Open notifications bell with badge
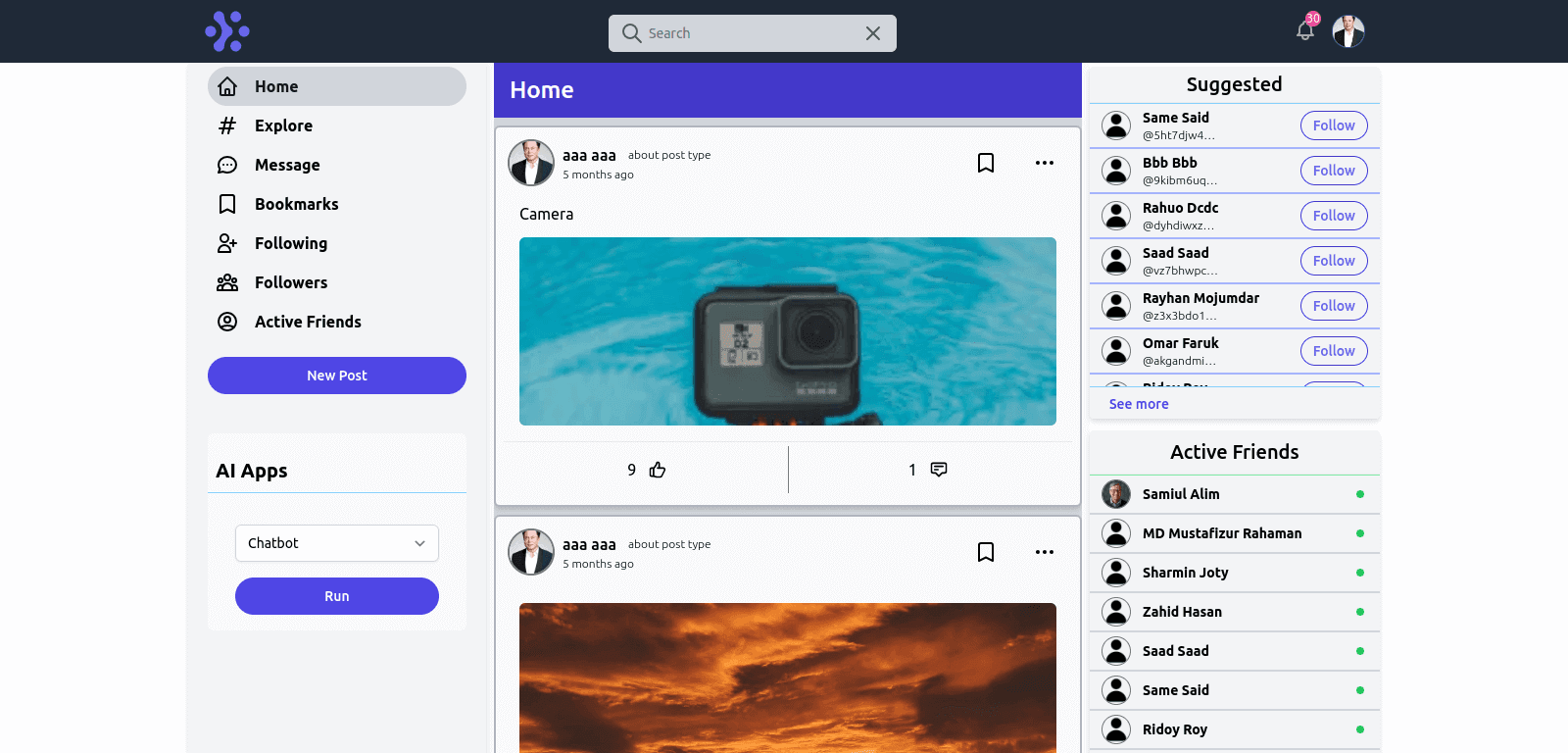The height and width of the screenshot is (753, 1568). [x=1305, y=29]
